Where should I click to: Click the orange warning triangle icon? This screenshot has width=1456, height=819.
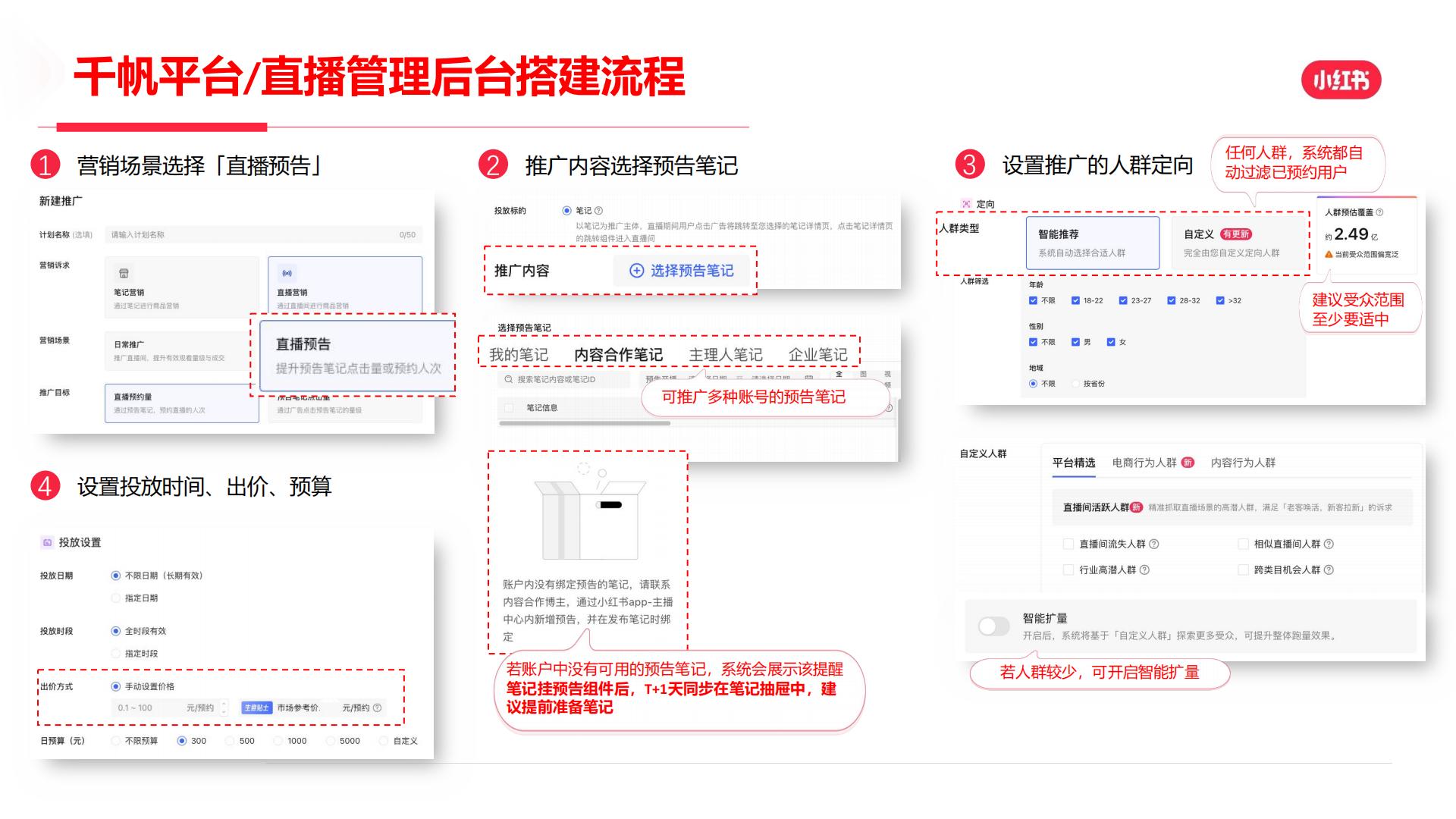(1329, 254)
